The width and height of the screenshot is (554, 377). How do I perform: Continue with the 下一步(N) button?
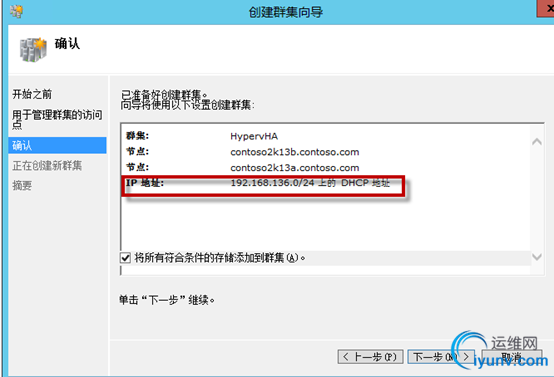pos(441,357)
